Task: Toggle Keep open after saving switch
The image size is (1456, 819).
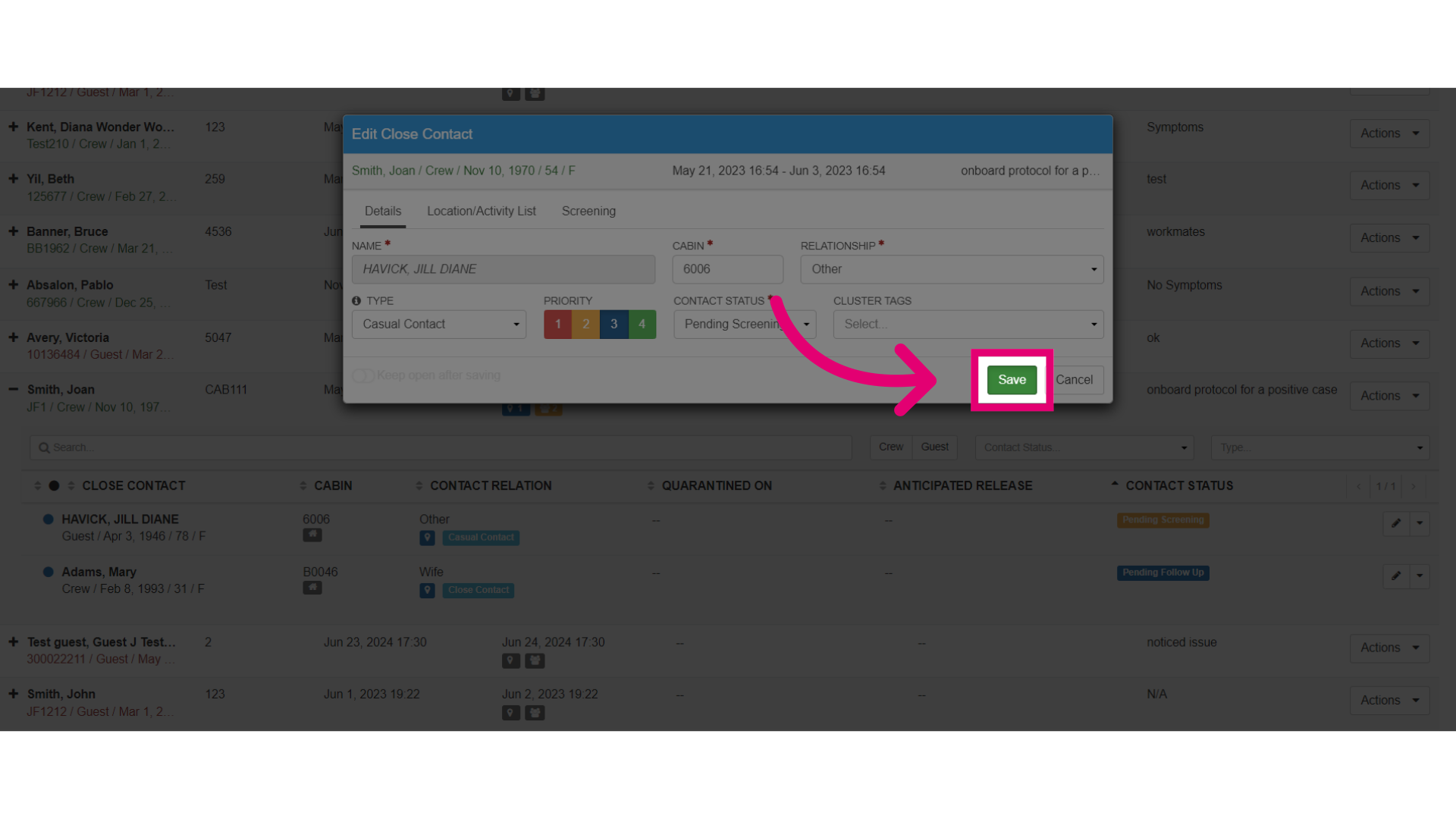Action: [x=363, y=375]
